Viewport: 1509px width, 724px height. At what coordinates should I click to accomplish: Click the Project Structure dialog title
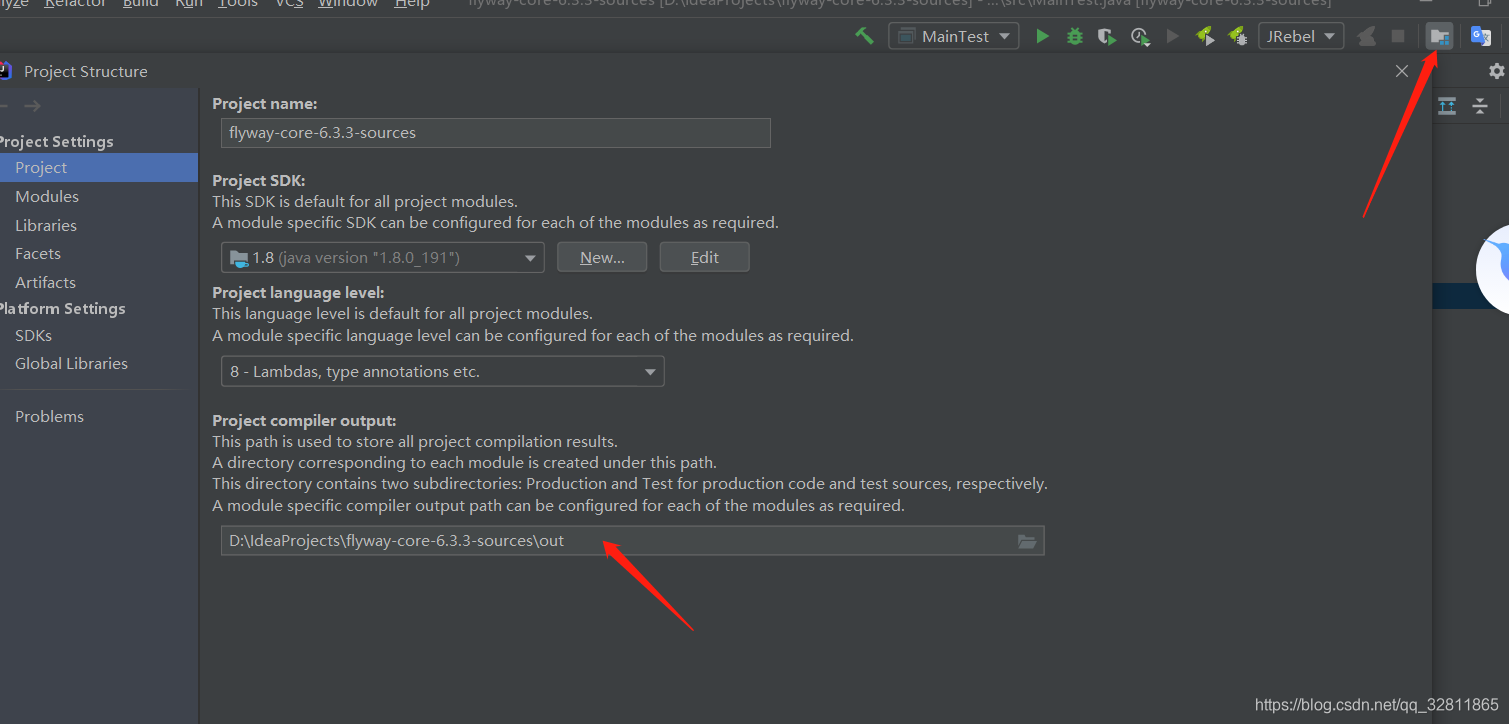click(x=86, y=72)
